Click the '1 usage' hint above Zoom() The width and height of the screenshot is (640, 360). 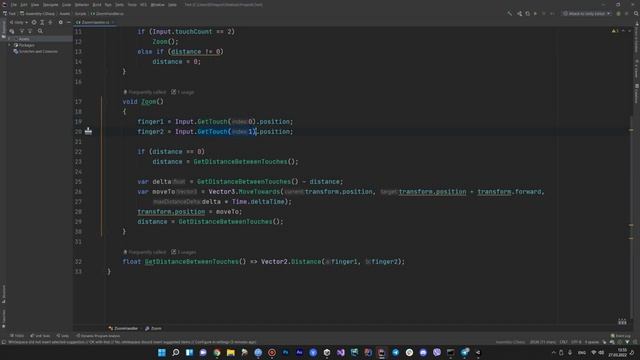(x=183, y=92)
